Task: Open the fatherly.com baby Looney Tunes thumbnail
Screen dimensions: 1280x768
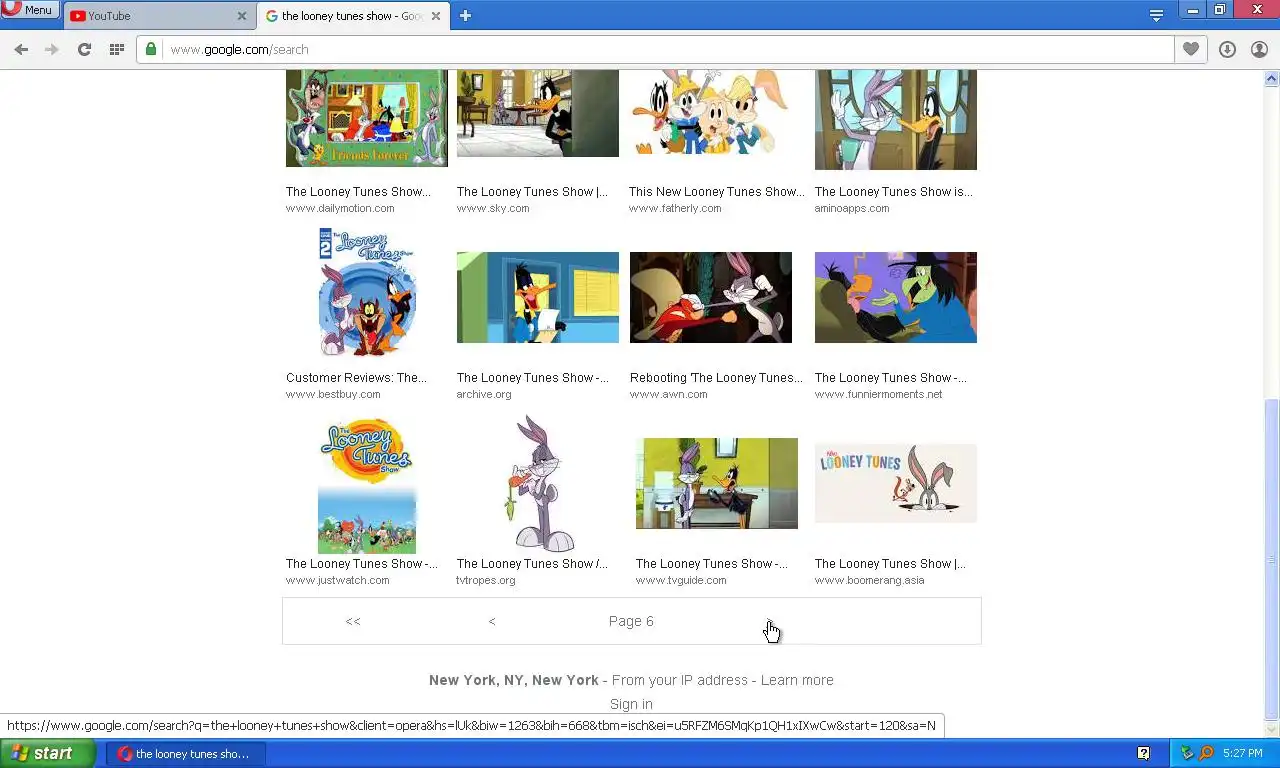Action: coord(710,112)
